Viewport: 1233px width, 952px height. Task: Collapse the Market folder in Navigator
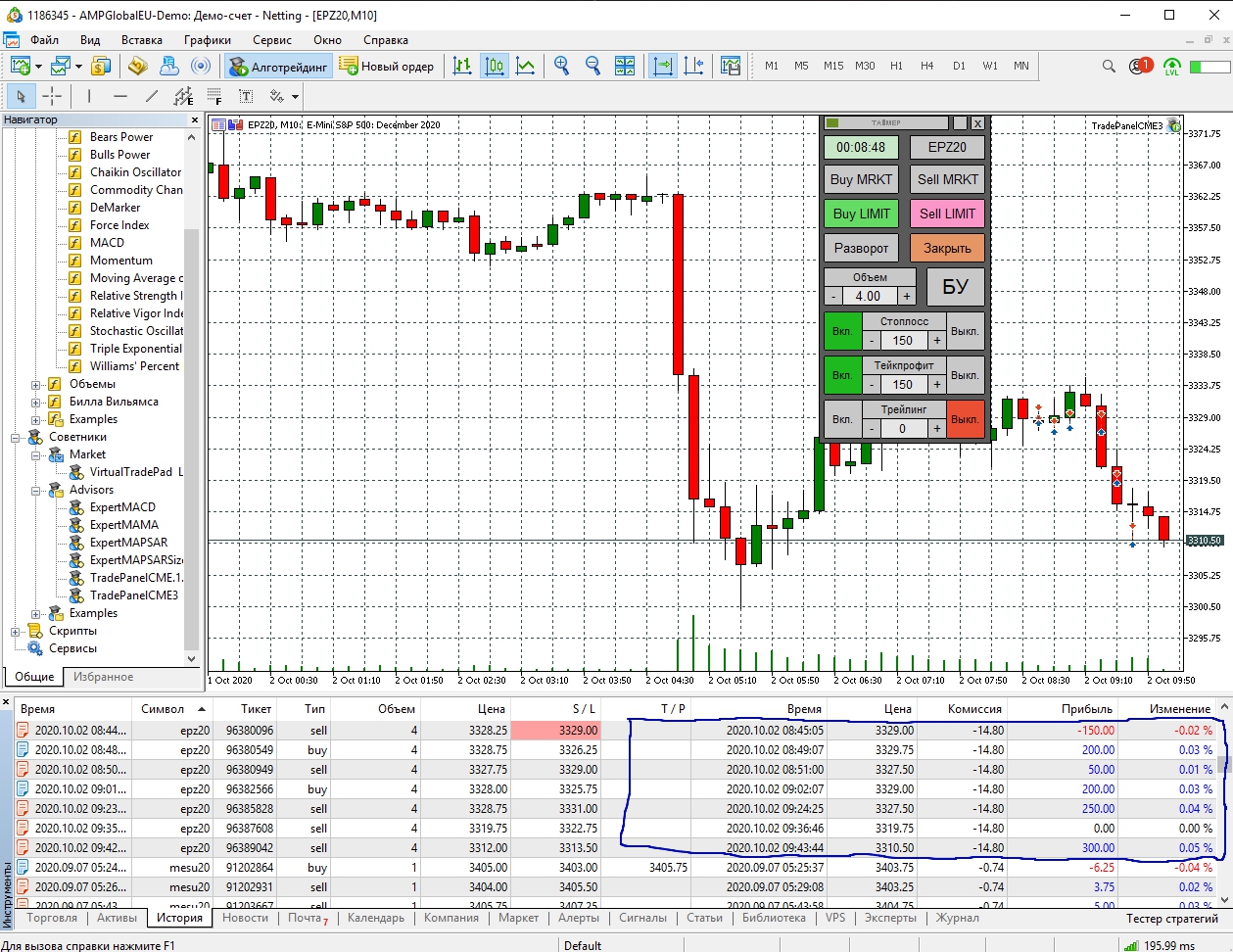[x=36, y=454]
